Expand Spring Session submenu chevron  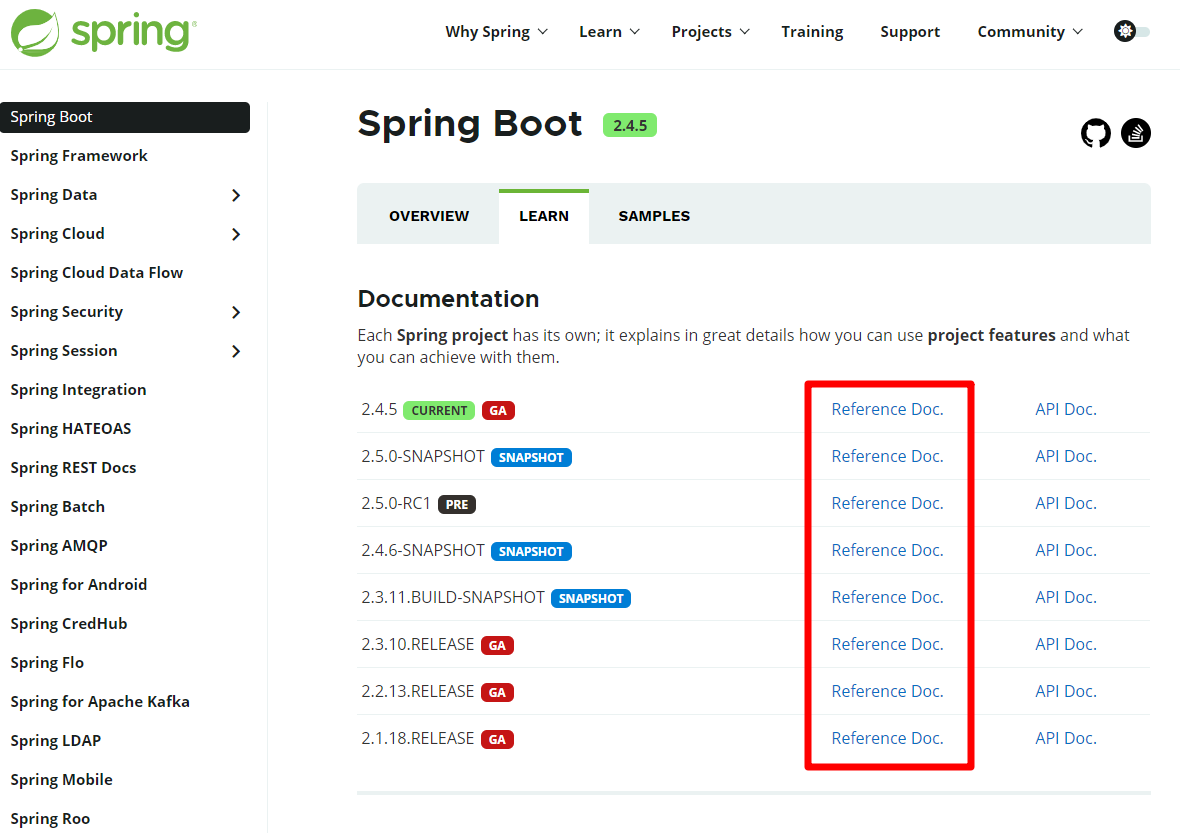point(236,351)
